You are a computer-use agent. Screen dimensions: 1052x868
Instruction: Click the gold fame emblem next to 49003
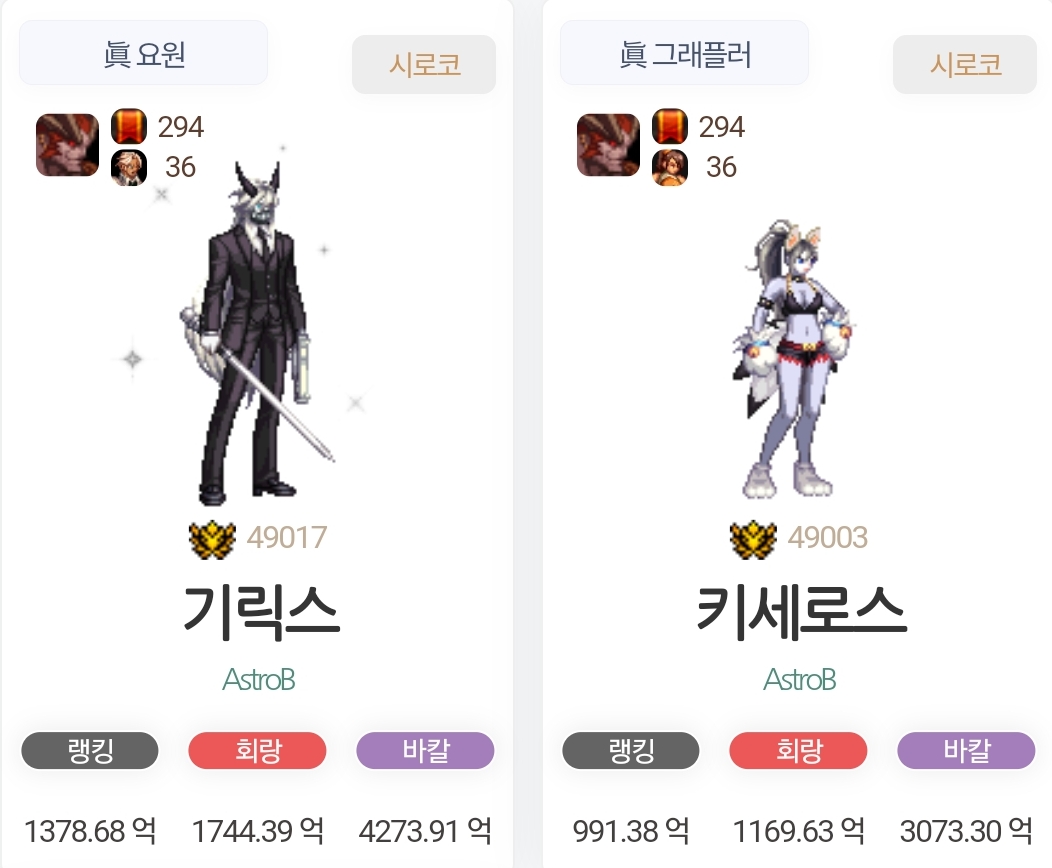(x=753, y=539)
